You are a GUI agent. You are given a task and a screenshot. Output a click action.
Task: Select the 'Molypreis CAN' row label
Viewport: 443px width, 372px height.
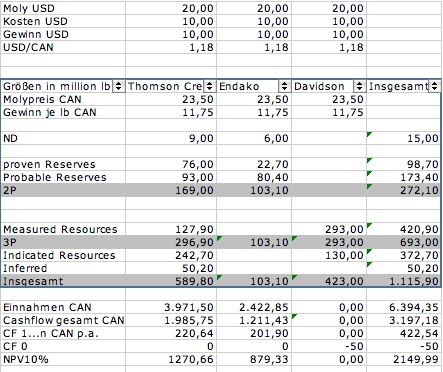pyautogui.click(x=63, y=99)
